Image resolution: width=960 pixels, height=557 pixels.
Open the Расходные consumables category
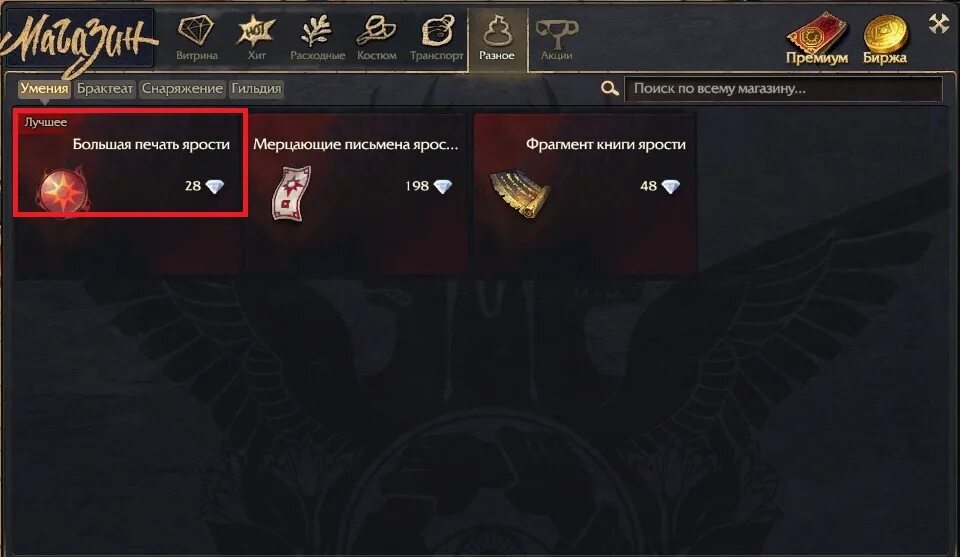tap(317, 39)
